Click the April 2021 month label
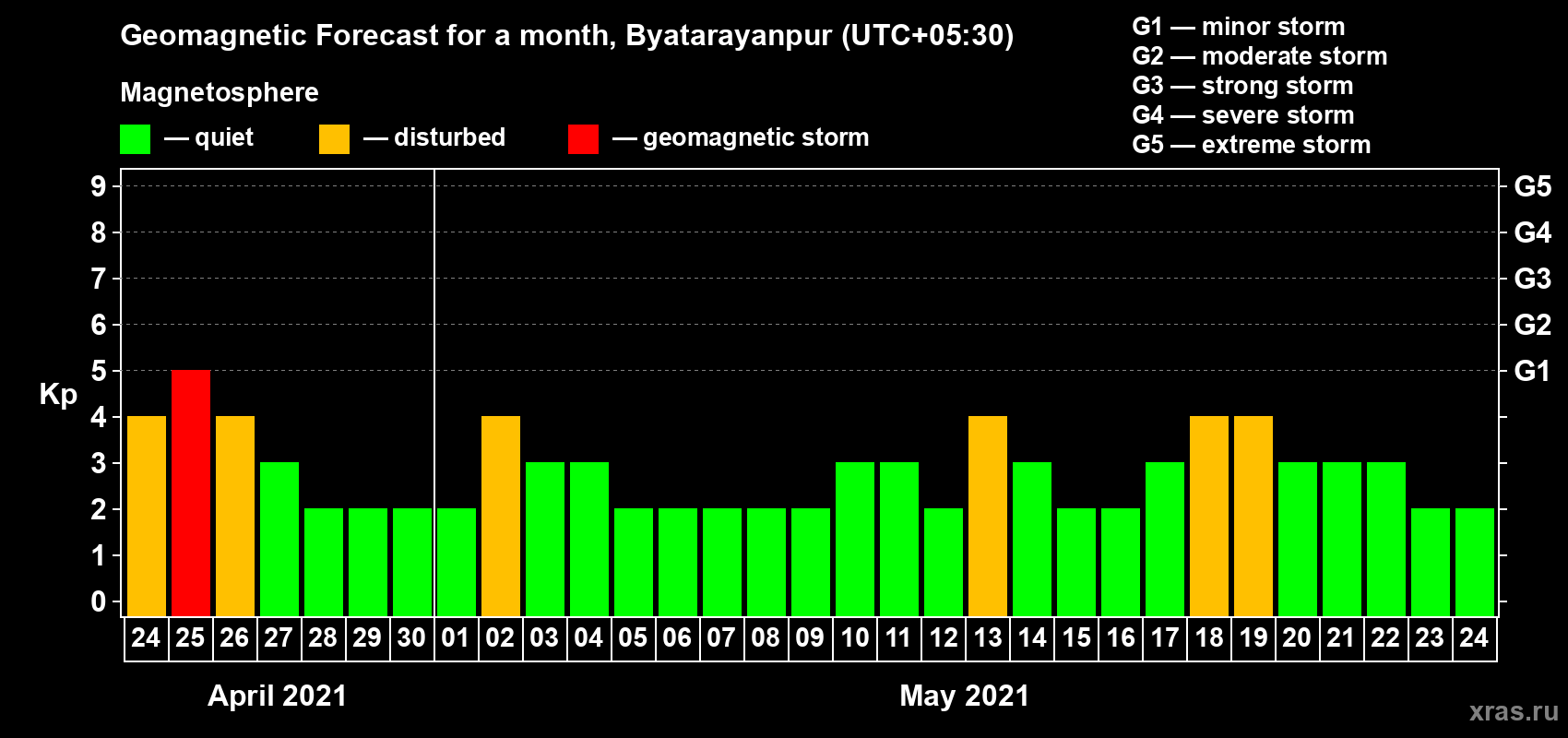Viewport: 1568px width, 738px height. click(277, 696)
